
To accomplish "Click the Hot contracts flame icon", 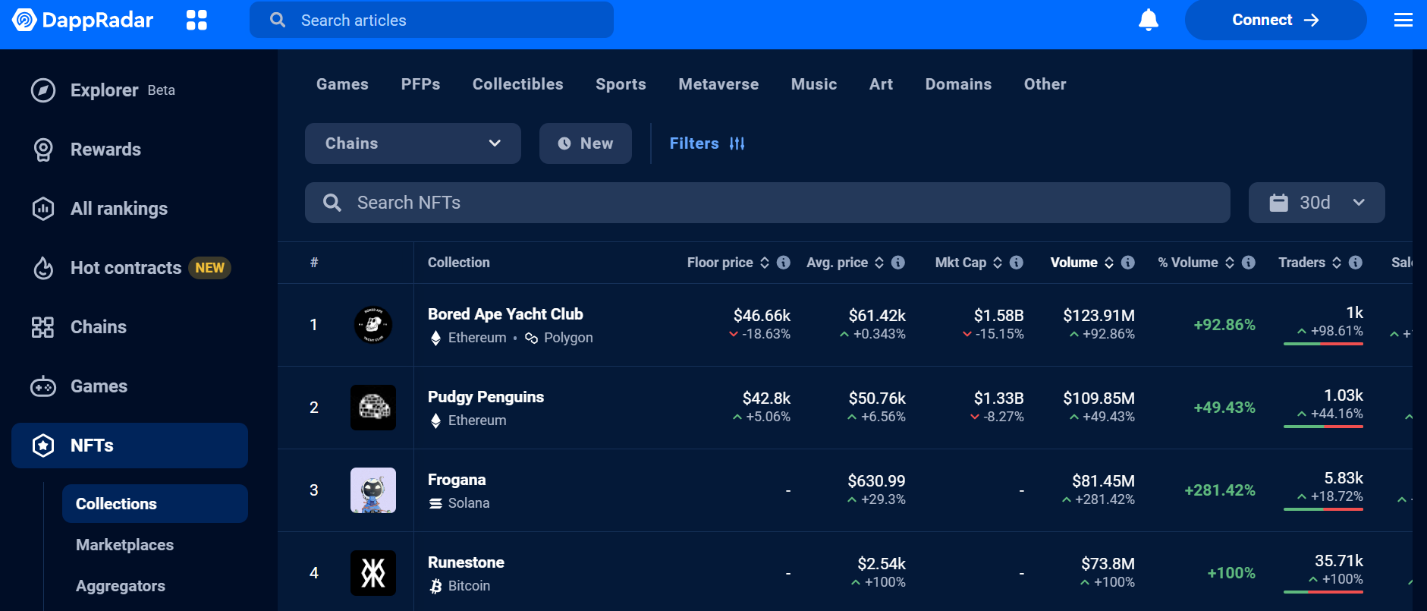I will [43, 268].
